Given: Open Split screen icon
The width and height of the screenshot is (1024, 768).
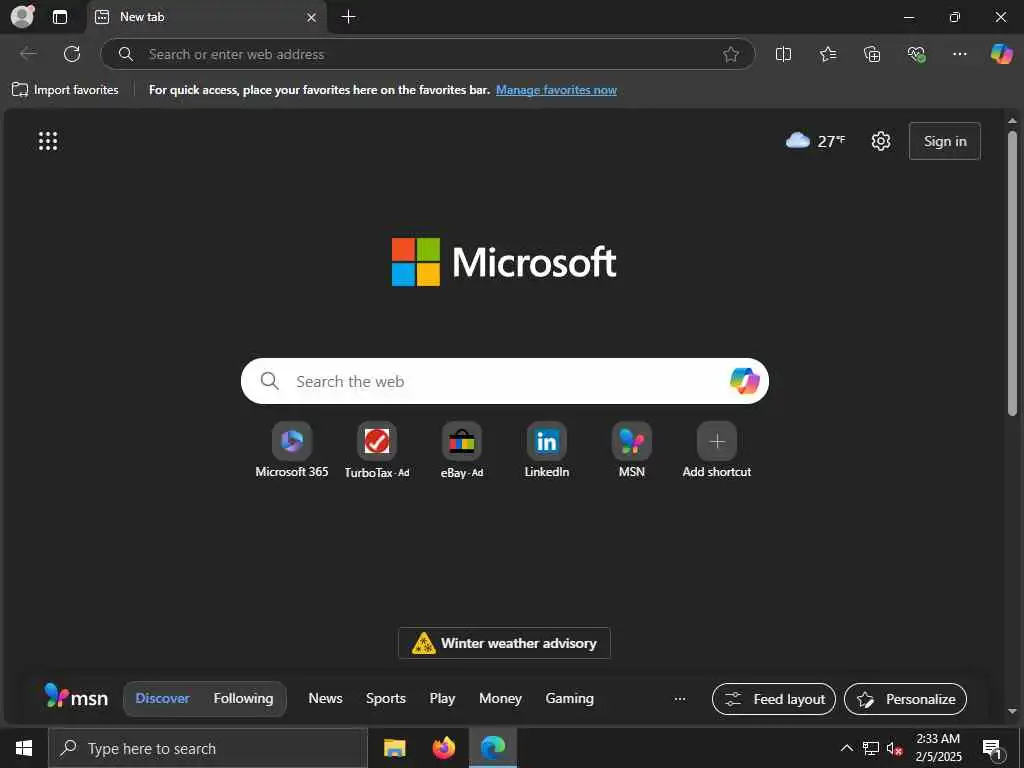Looking at the screenshot, I should (783, 54).
